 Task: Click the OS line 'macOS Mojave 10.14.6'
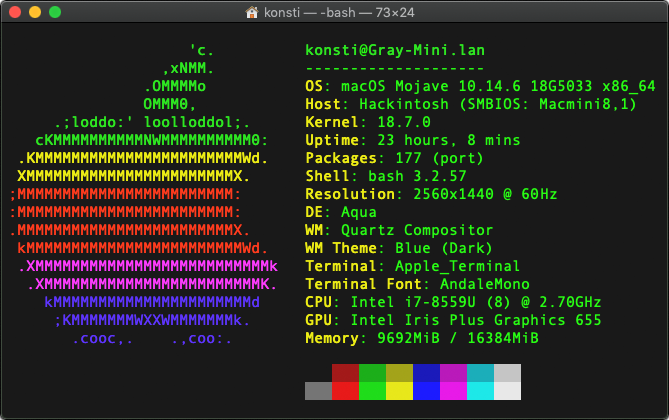pyautogui.click(x=431, y=86)
